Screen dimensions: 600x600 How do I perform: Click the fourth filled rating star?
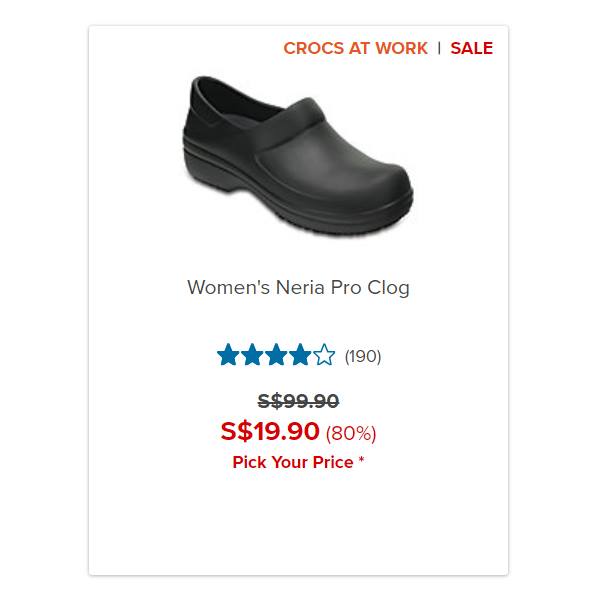click(300, 355)
